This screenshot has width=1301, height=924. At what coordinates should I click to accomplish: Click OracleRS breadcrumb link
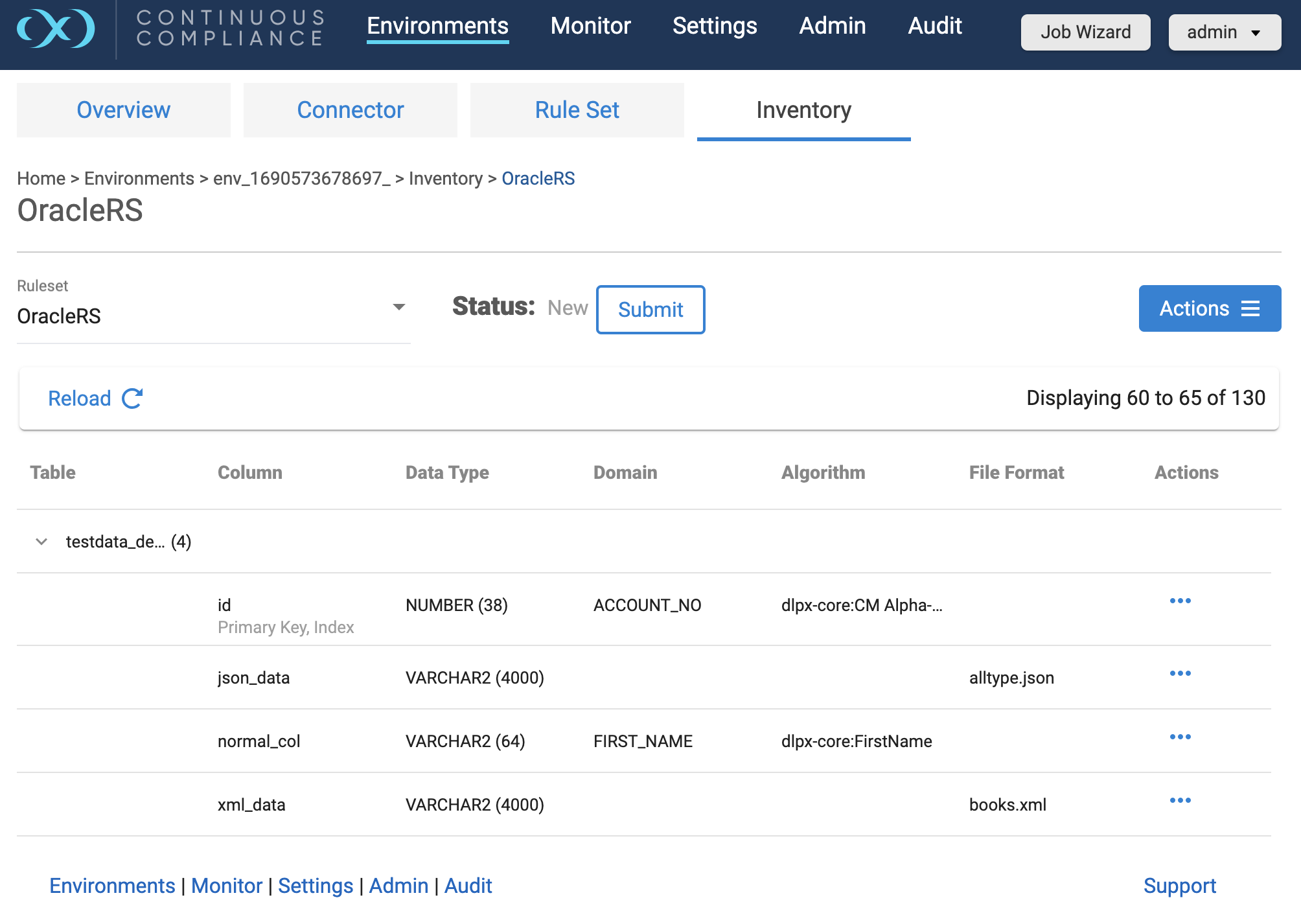click(538, 178)
